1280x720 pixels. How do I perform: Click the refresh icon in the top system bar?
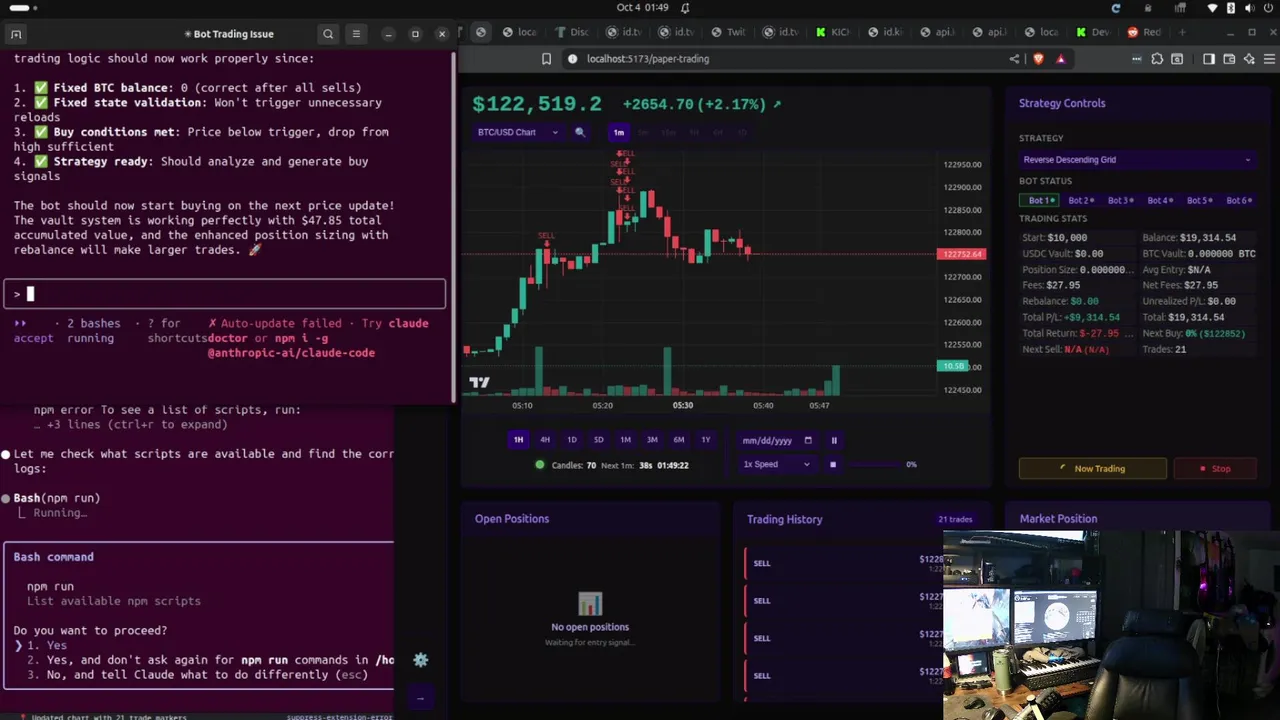[x=1116, y=8]
